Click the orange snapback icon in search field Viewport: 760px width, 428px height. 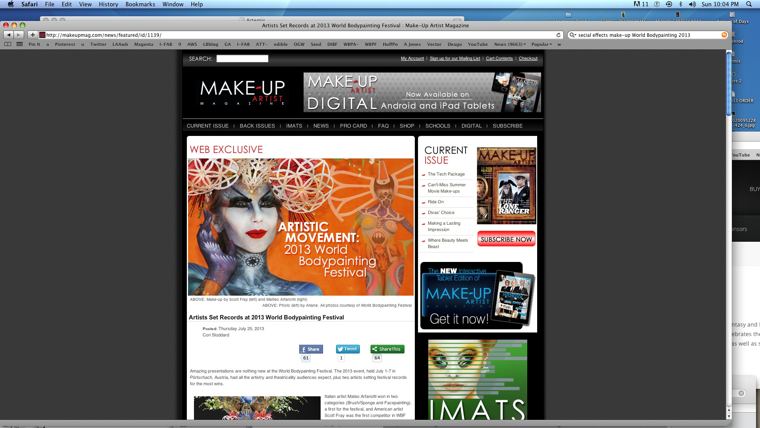coord(724,35)
